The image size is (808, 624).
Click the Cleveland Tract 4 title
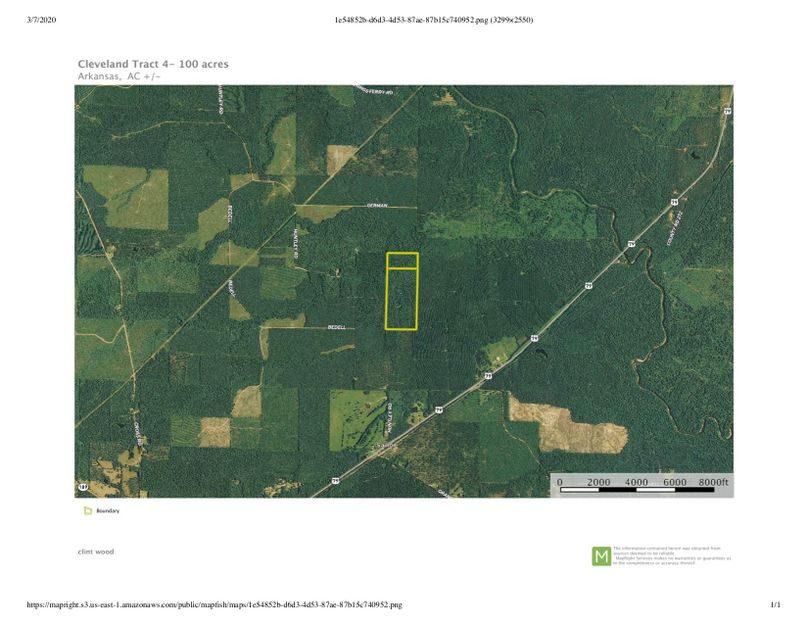(x=153, y=64)
